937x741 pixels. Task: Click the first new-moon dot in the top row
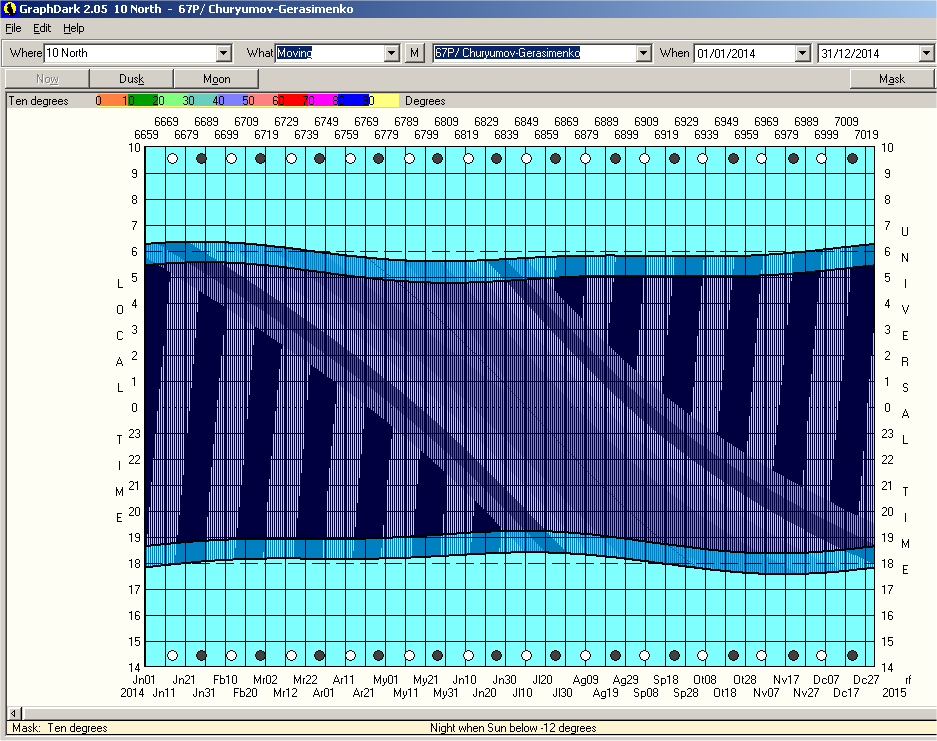(201, 158)
